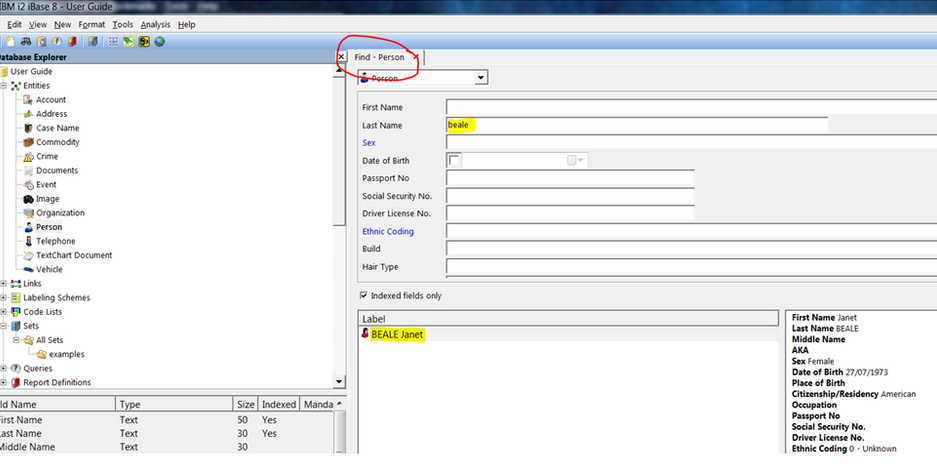Collapse the All Sets folder node

pyautogui.click(x=16, y=340)
